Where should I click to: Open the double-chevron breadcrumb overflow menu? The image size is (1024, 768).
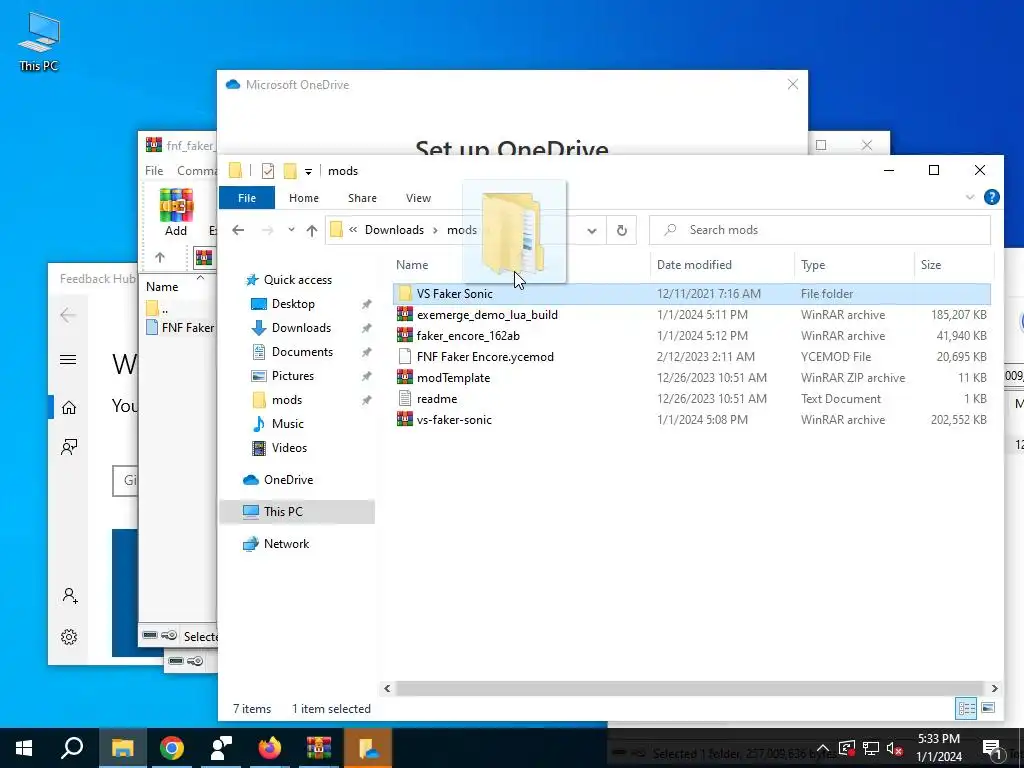pos(353,230)
